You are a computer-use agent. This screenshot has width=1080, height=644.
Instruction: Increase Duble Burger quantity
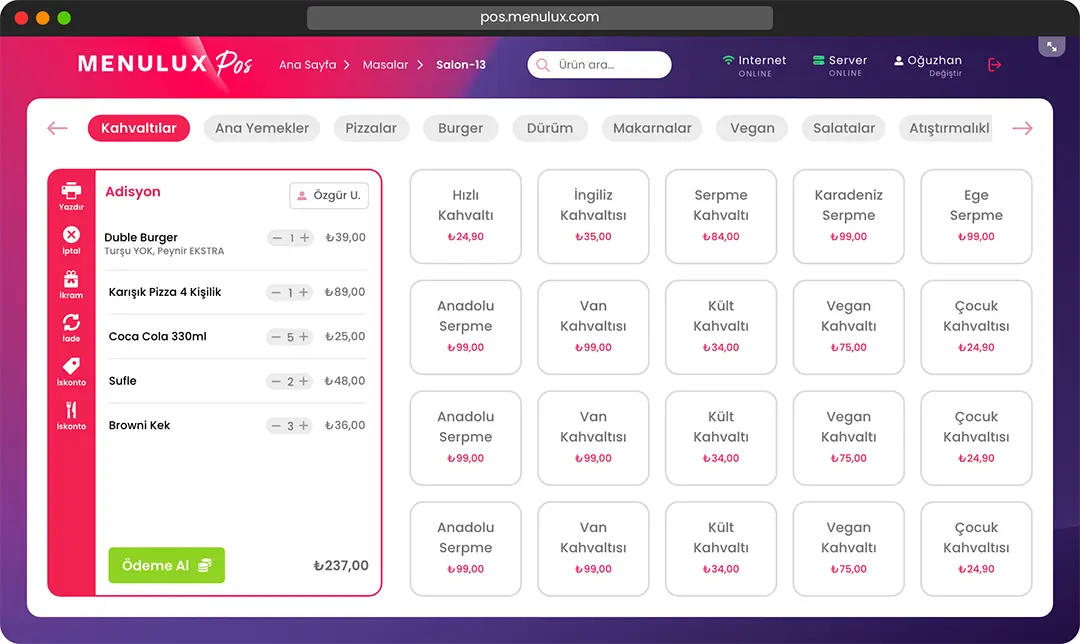pyautogui.click(x=304, y=238)
